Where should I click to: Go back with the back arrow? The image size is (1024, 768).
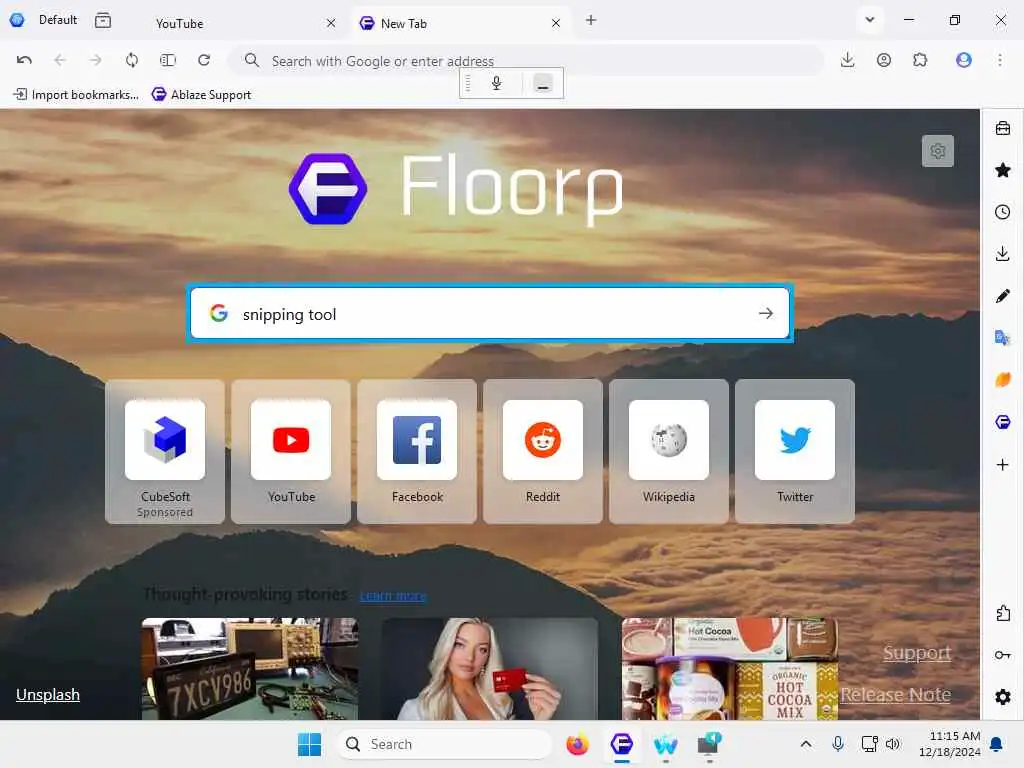[60, 60]
